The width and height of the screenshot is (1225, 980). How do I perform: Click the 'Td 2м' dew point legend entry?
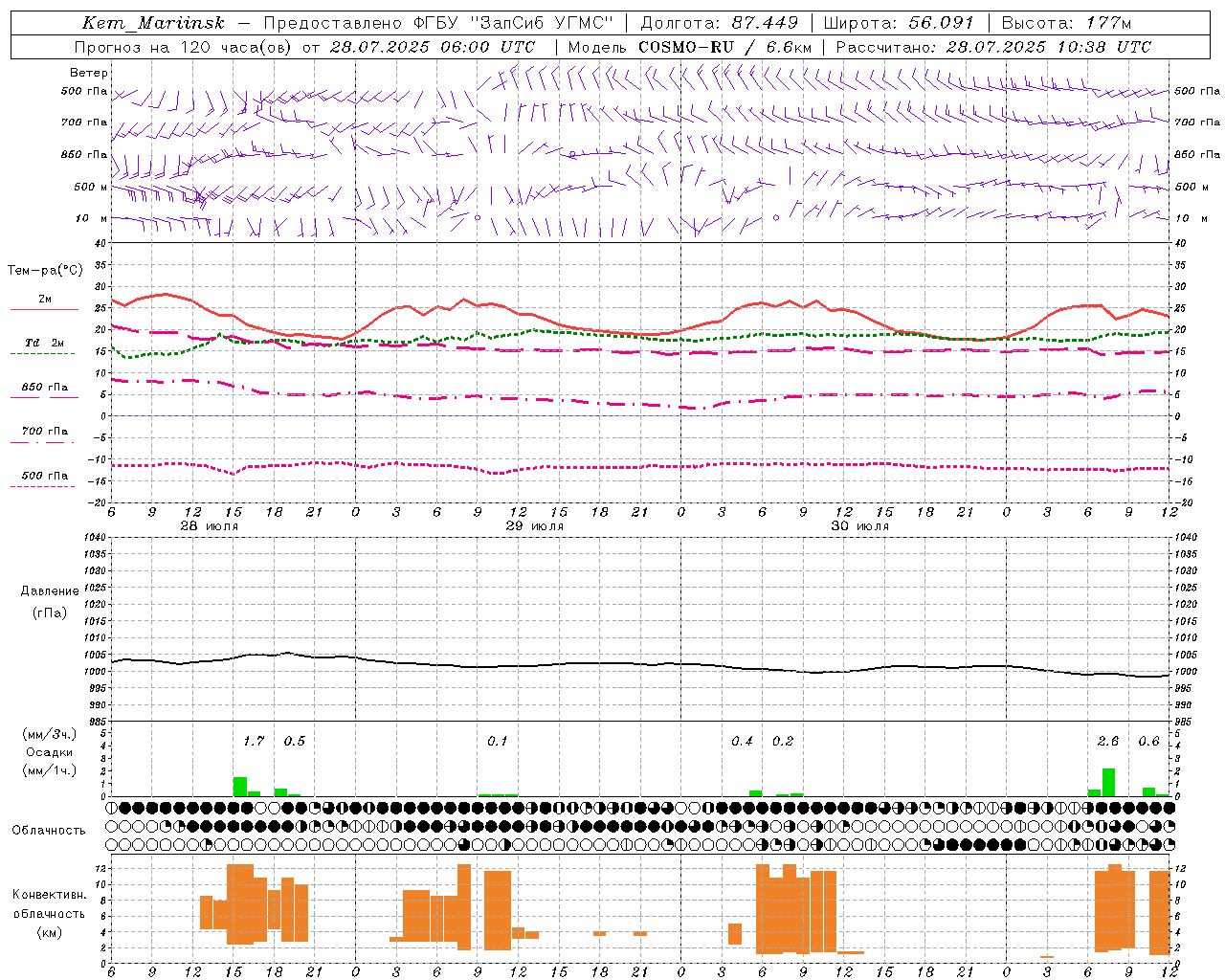[44, 343]
